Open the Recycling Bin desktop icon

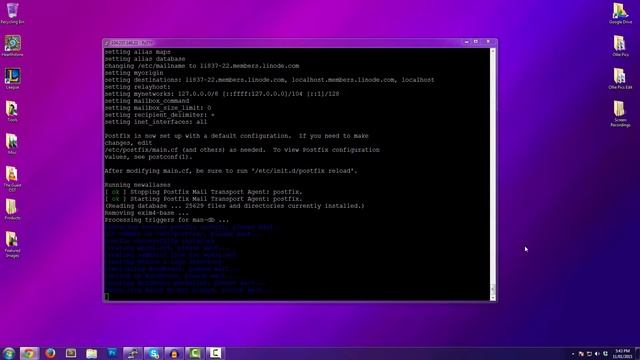(x=12, y=13)
